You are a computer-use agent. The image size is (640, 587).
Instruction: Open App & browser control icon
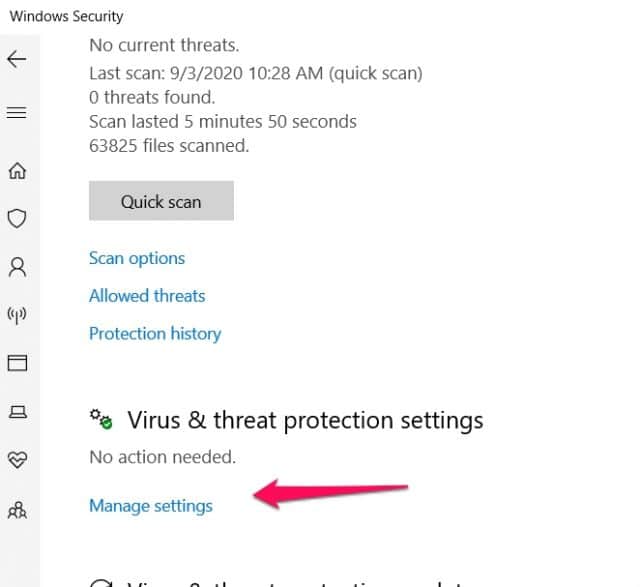click(17, 362)
